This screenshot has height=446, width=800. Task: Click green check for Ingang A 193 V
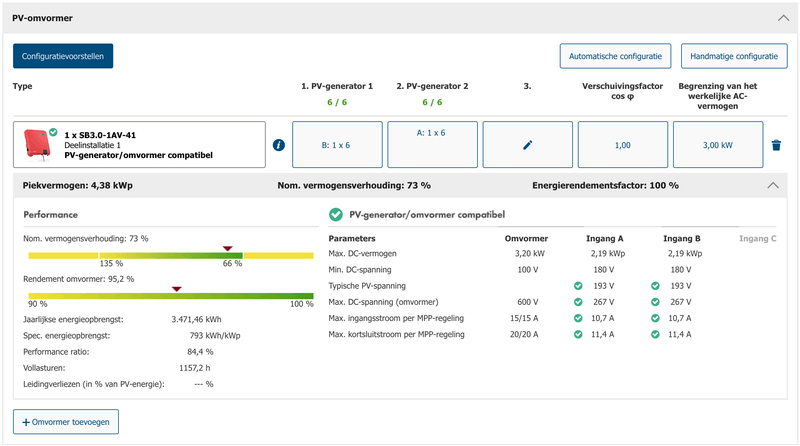coord(578,286)
